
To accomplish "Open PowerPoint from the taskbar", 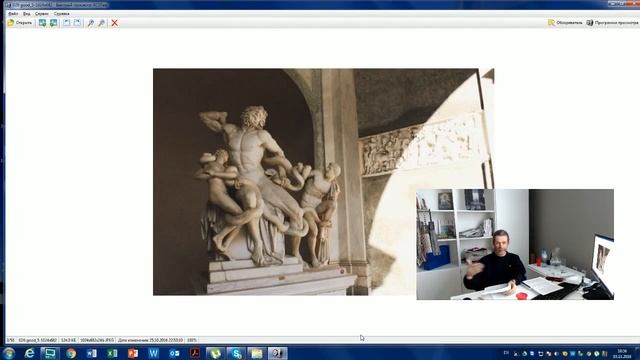I will [133, 353].
